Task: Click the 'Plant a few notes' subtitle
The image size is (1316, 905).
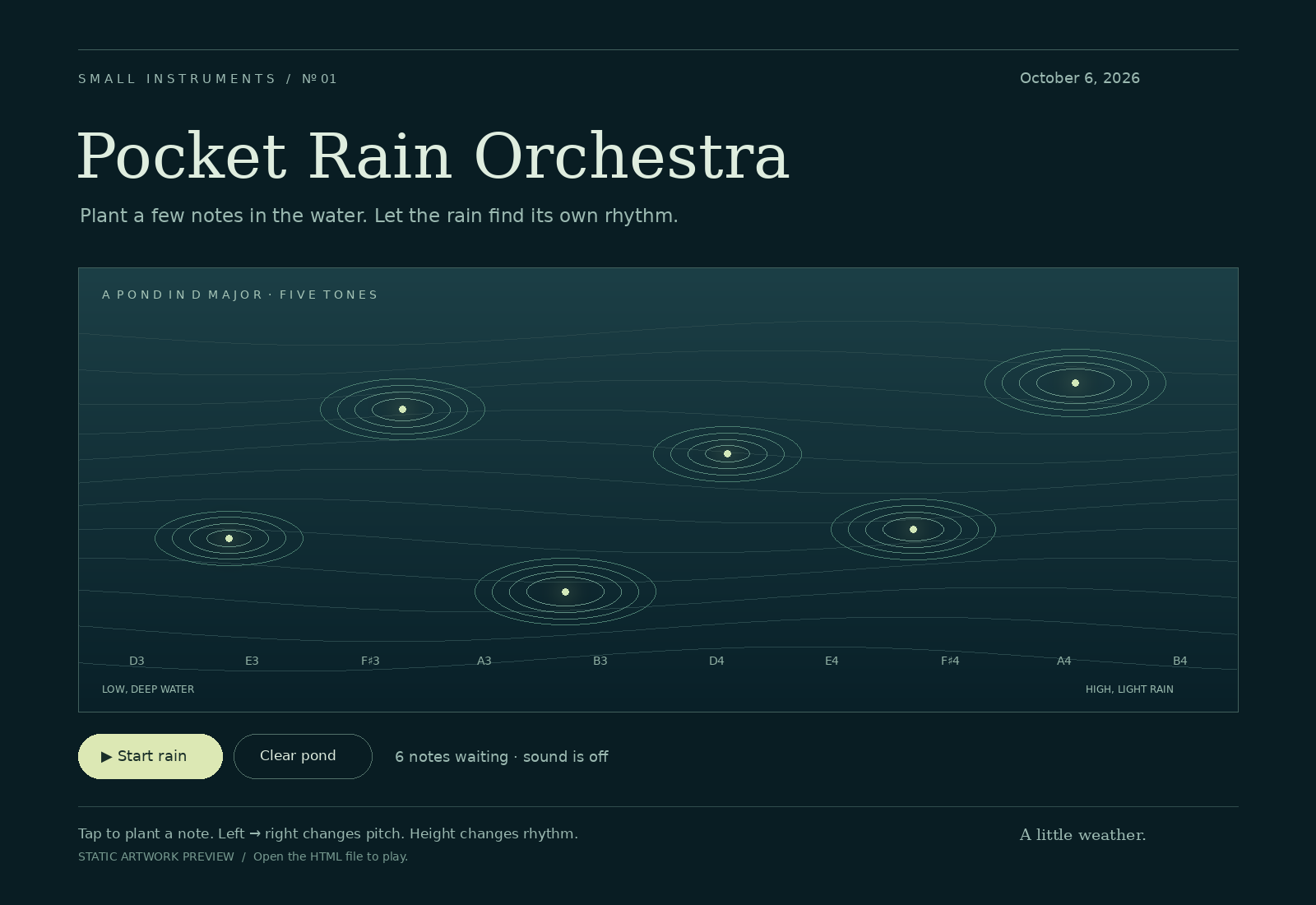Action: pos(379,216)
